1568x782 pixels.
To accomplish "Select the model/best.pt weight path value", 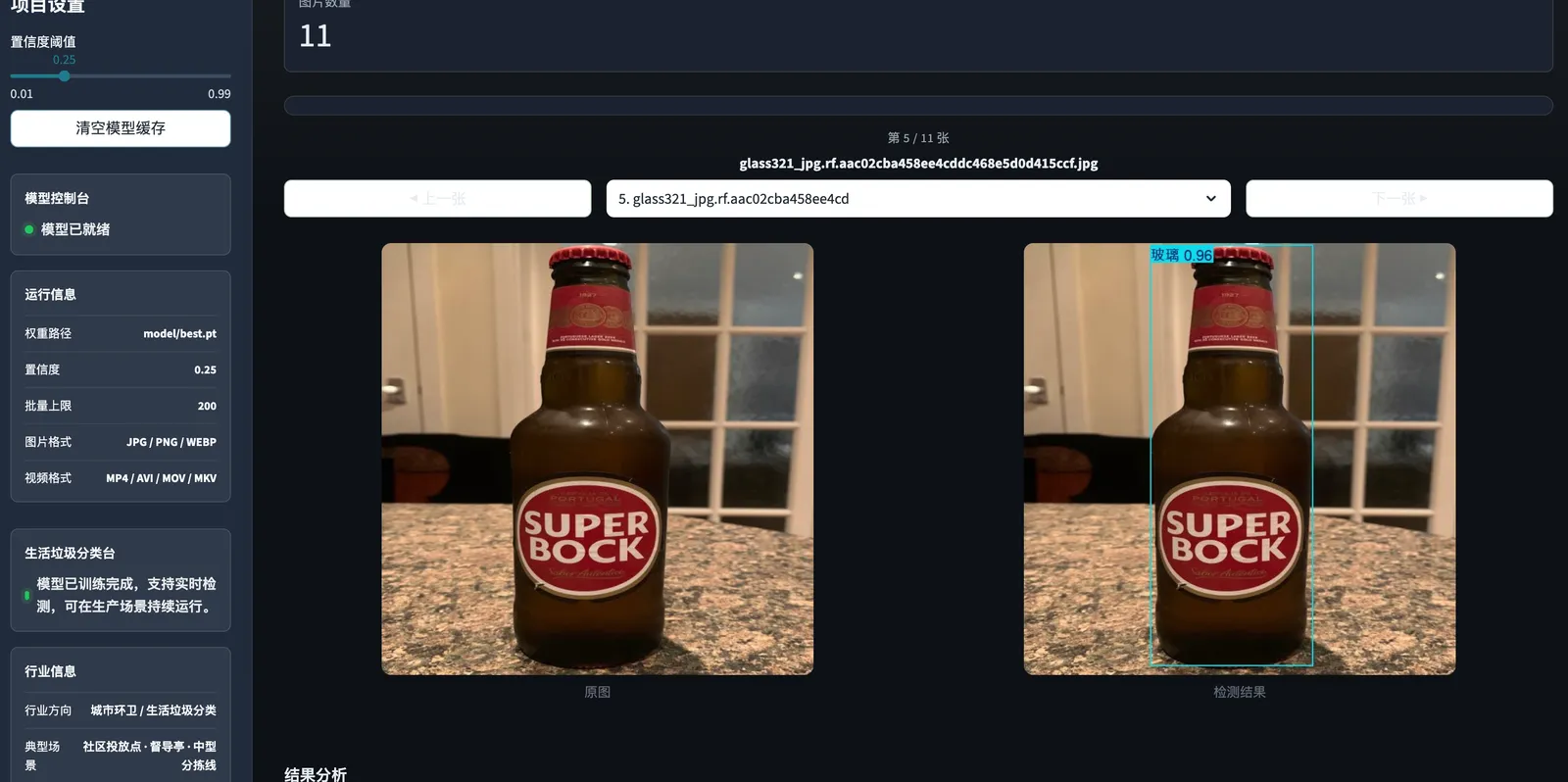I will 180,333.
